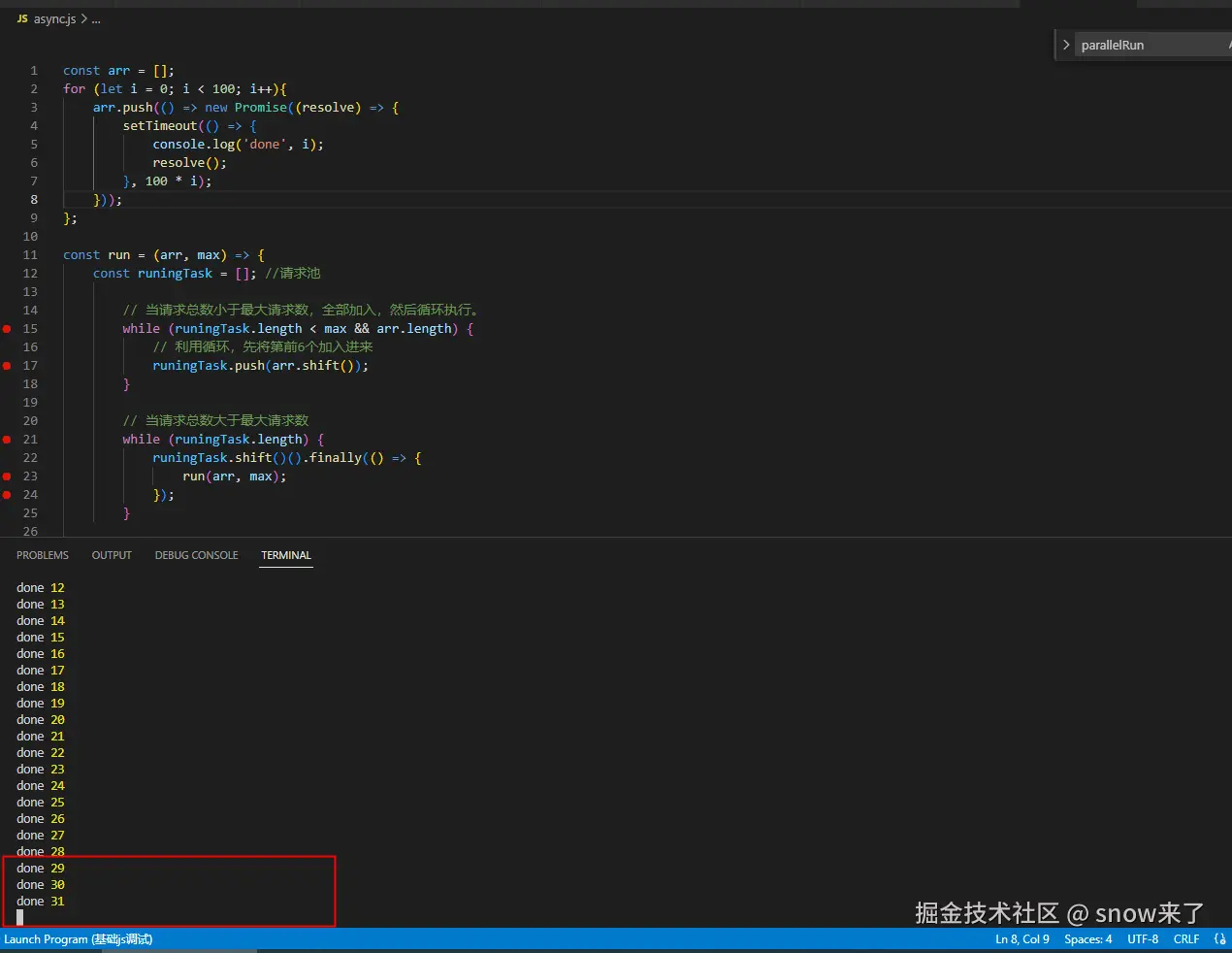
Task: Expand the replace toggle chevron in find widget
Action: tap(1066, 45)
